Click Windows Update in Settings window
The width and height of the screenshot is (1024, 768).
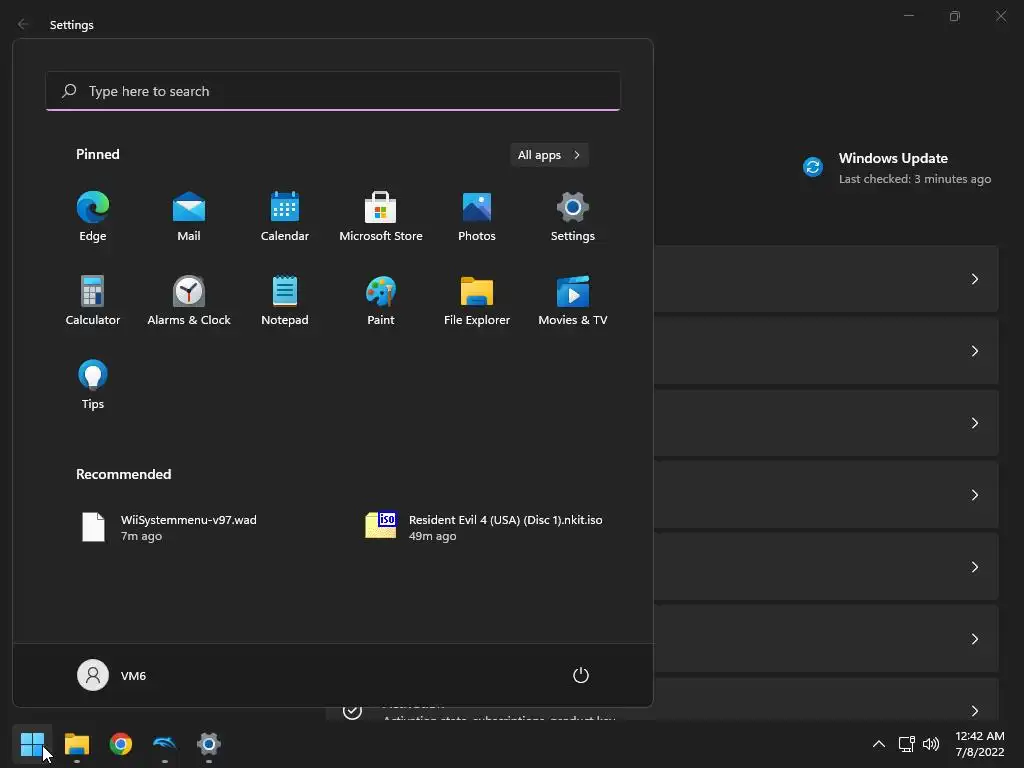[893, 158]
